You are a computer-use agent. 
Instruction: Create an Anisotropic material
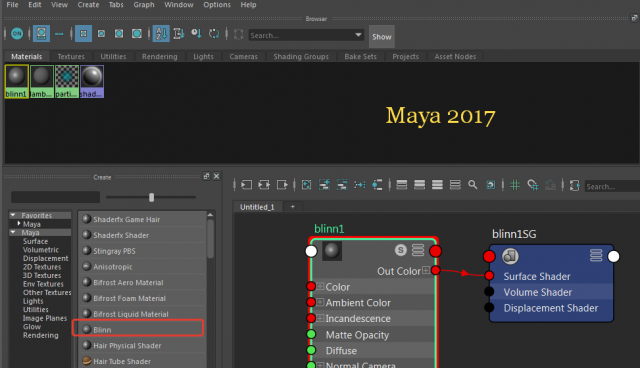click(142, 267)
